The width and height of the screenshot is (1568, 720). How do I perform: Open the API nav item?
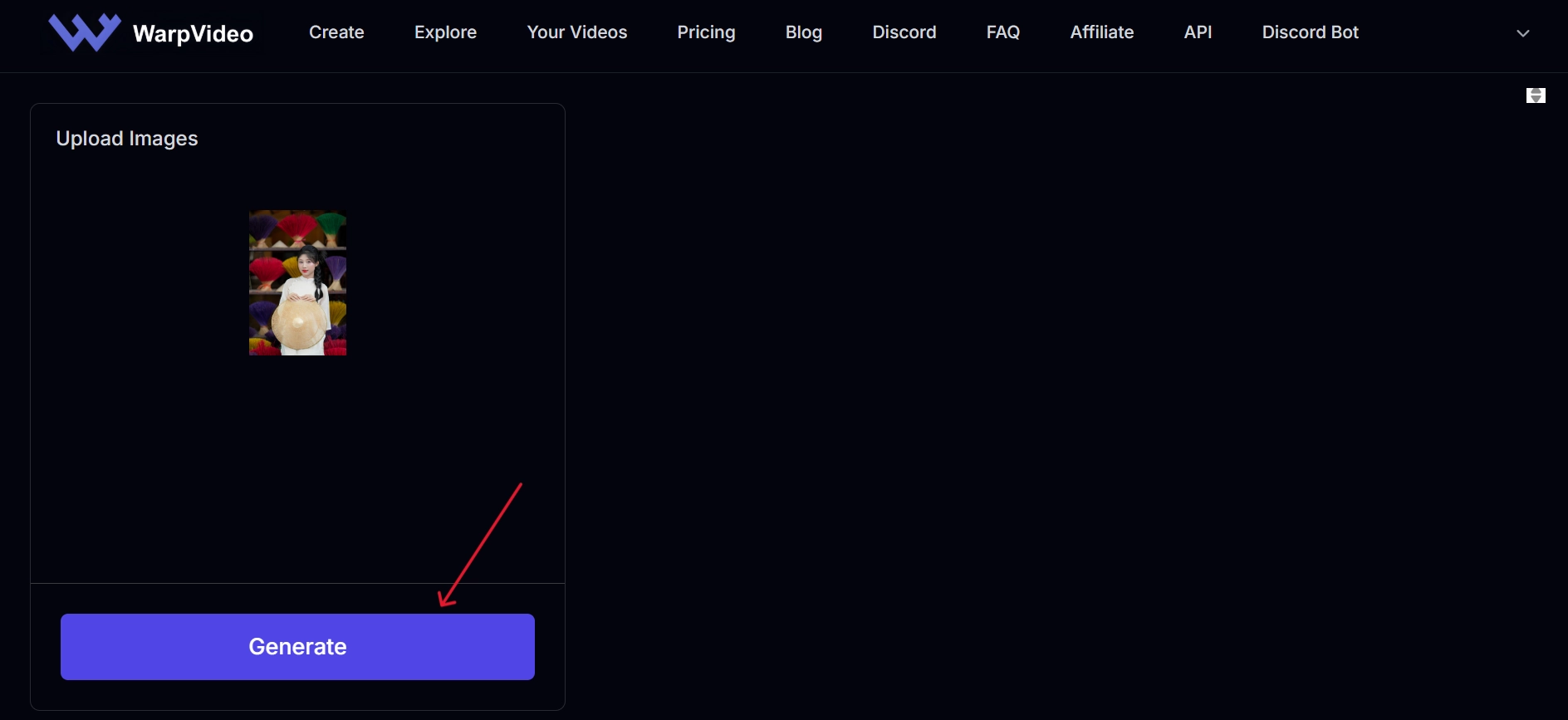1198,32
